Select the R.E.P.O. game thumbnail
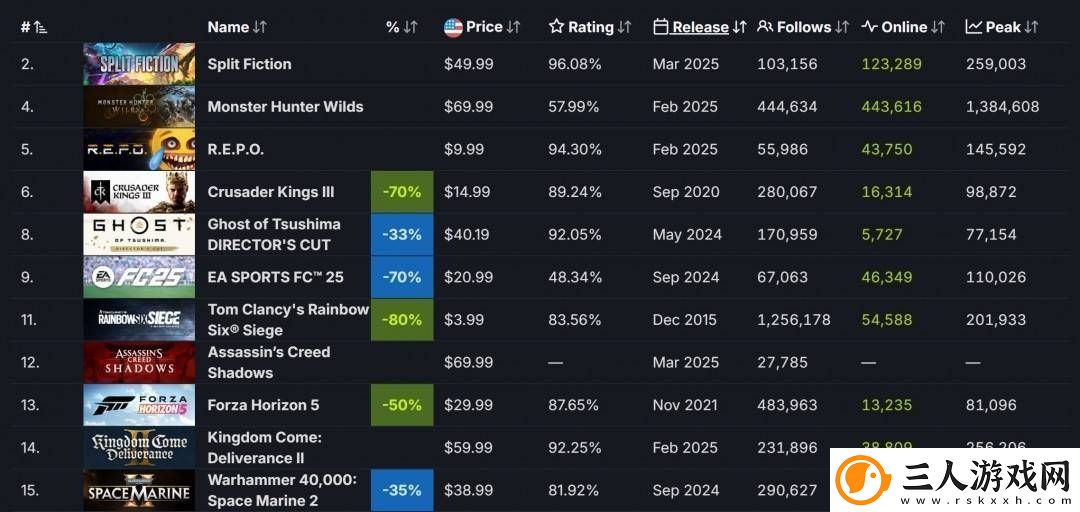This screenshot has height=512, width=1080. coord(139,150)
